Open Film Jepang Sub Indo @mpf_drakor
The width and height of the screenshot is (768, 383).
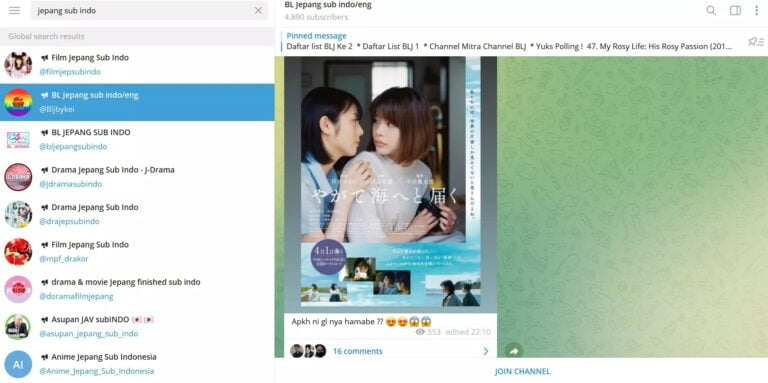coord(137,252)
